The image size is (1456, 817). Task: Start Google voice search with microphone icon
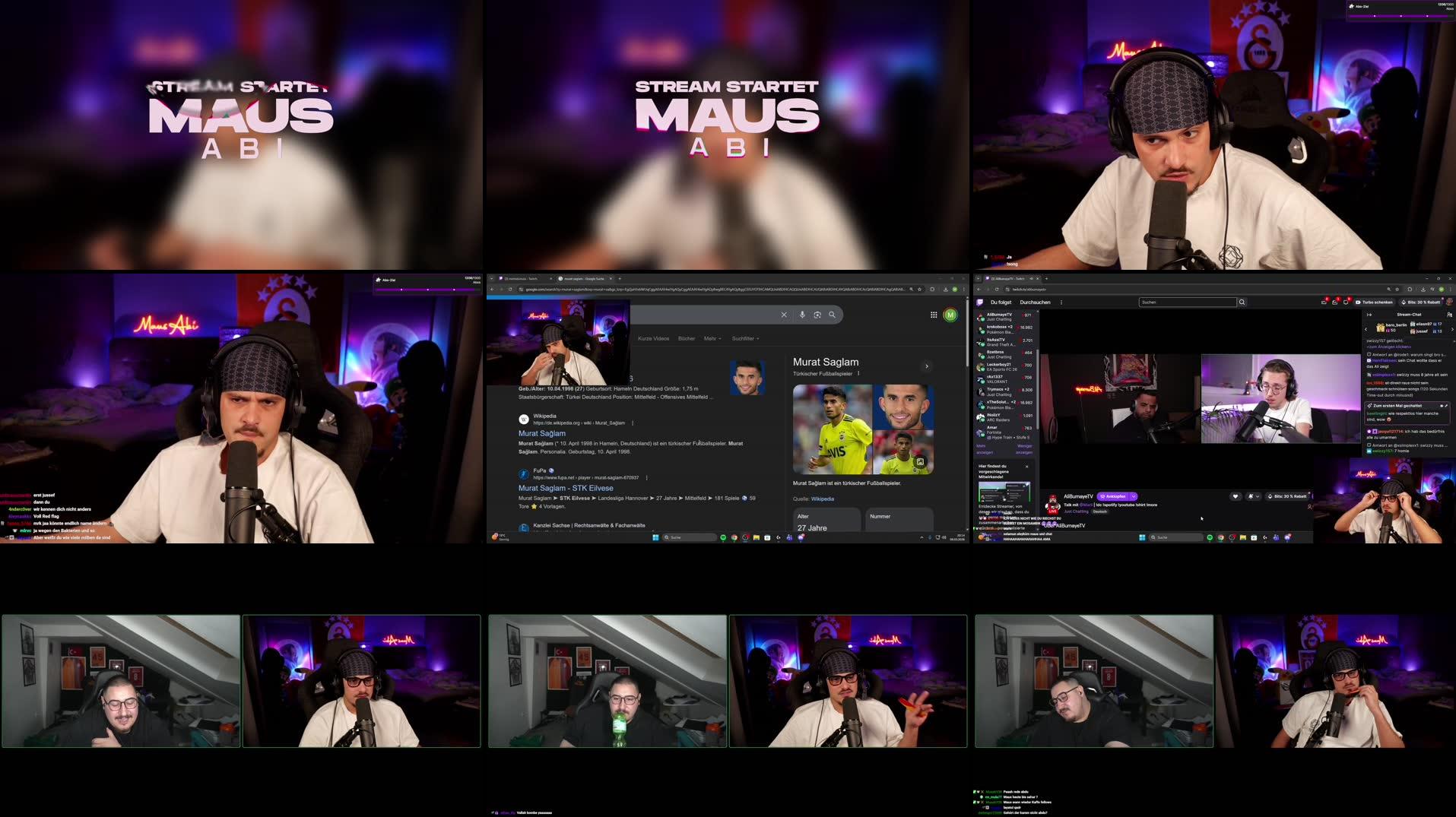tap(802, 315)
